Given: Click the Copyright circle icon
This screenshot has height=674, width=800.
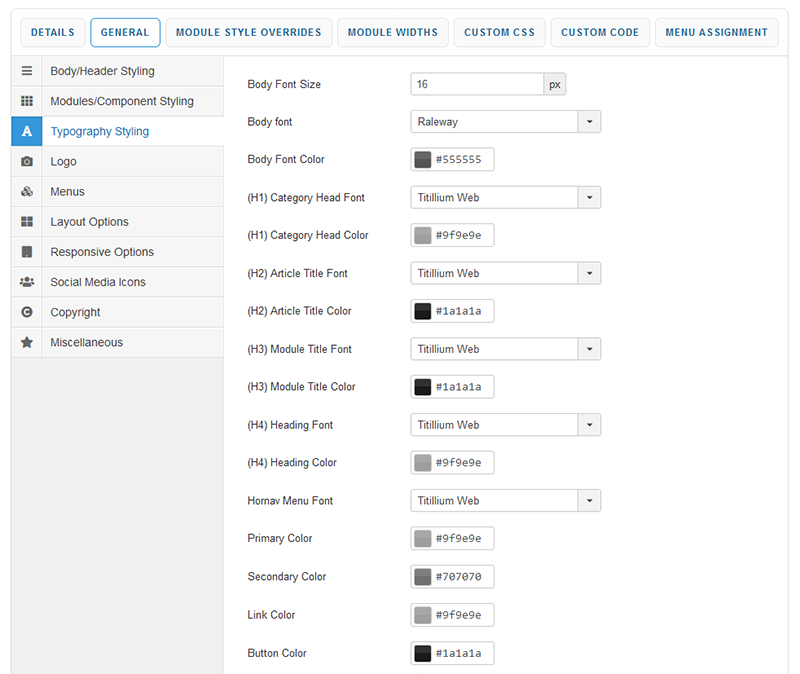Looking at the screenshot, I should [27, 312].
